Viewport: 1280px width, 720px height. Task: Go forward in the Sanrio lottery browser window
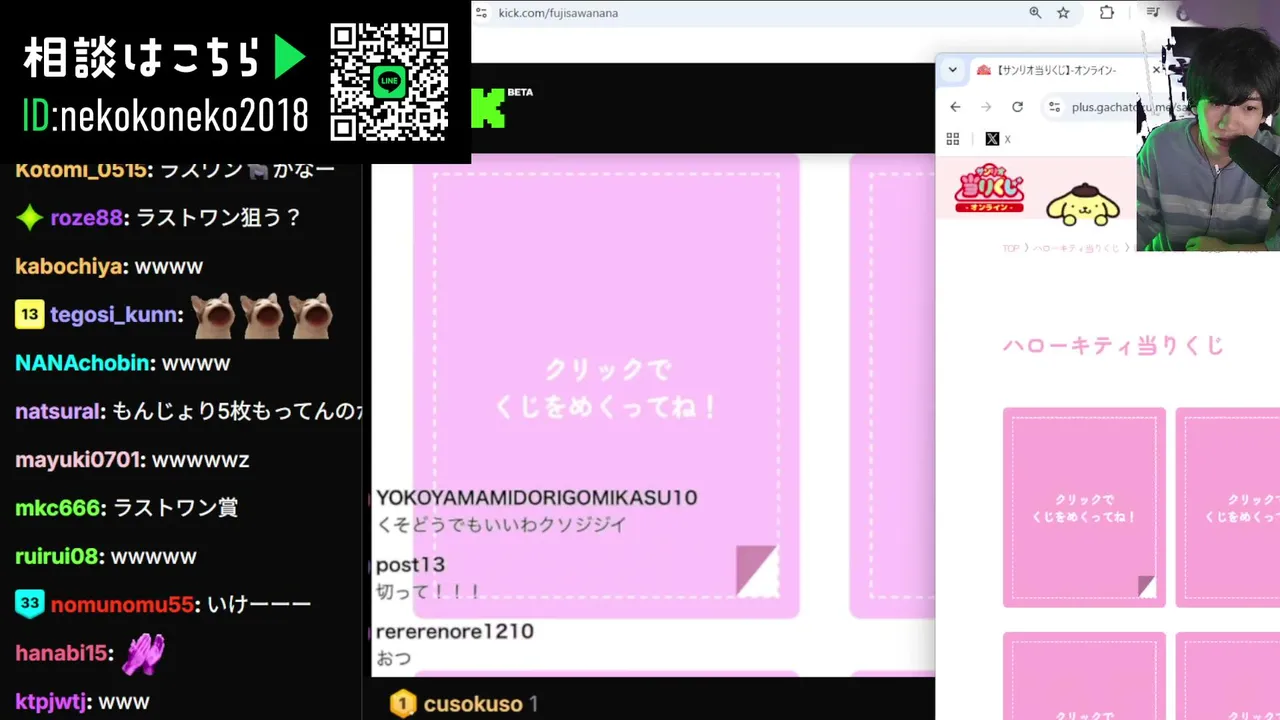[986, 107]
